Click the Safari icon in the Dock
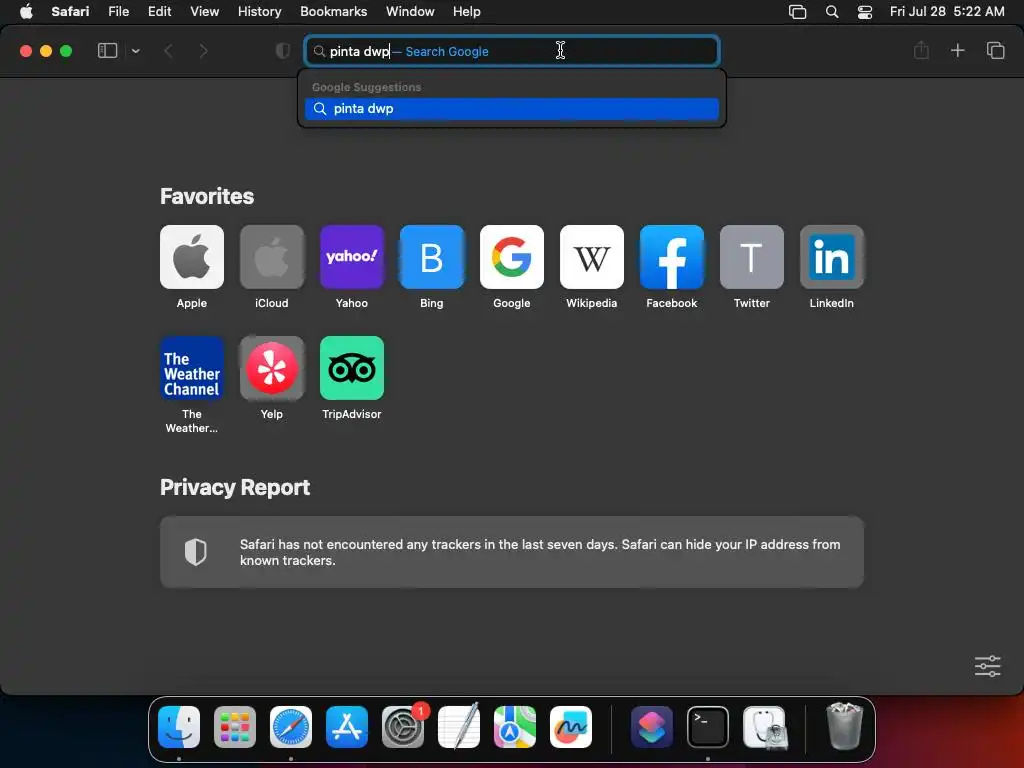 click(291, 727)
